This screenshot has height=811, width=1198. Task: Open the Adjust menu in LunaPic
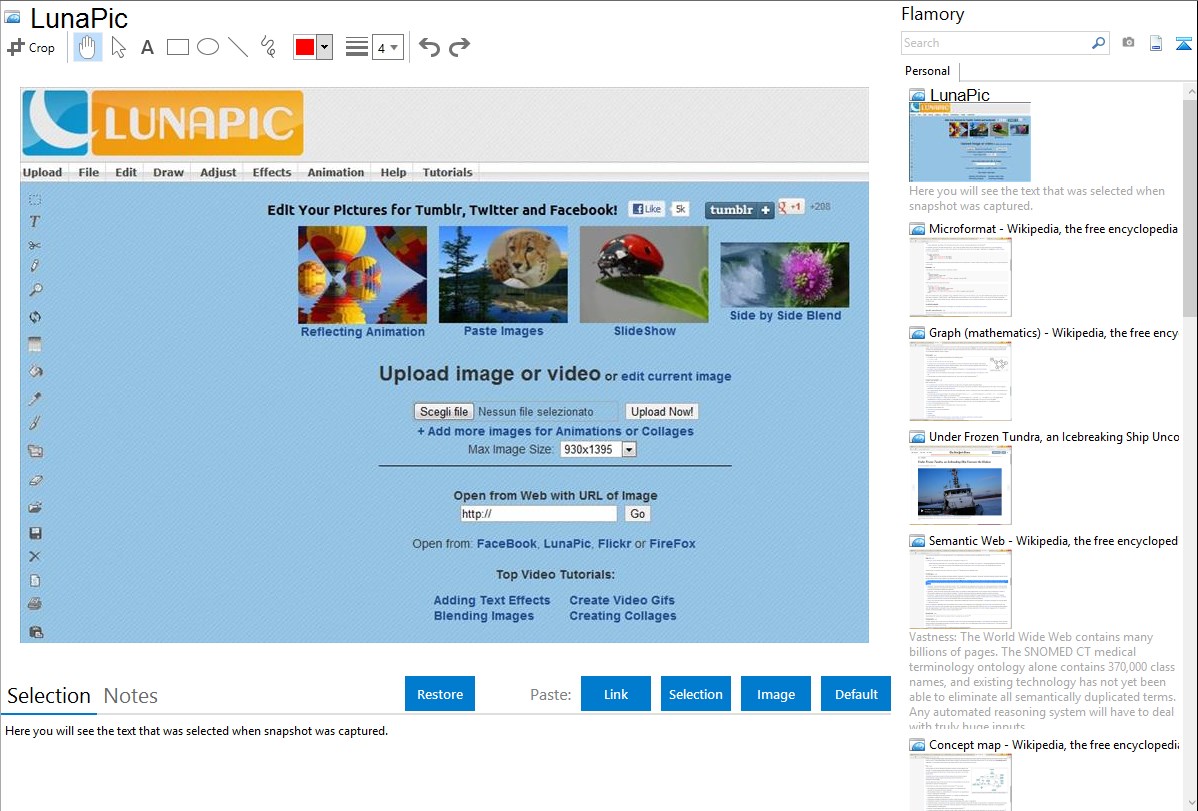tap(219, 172)
